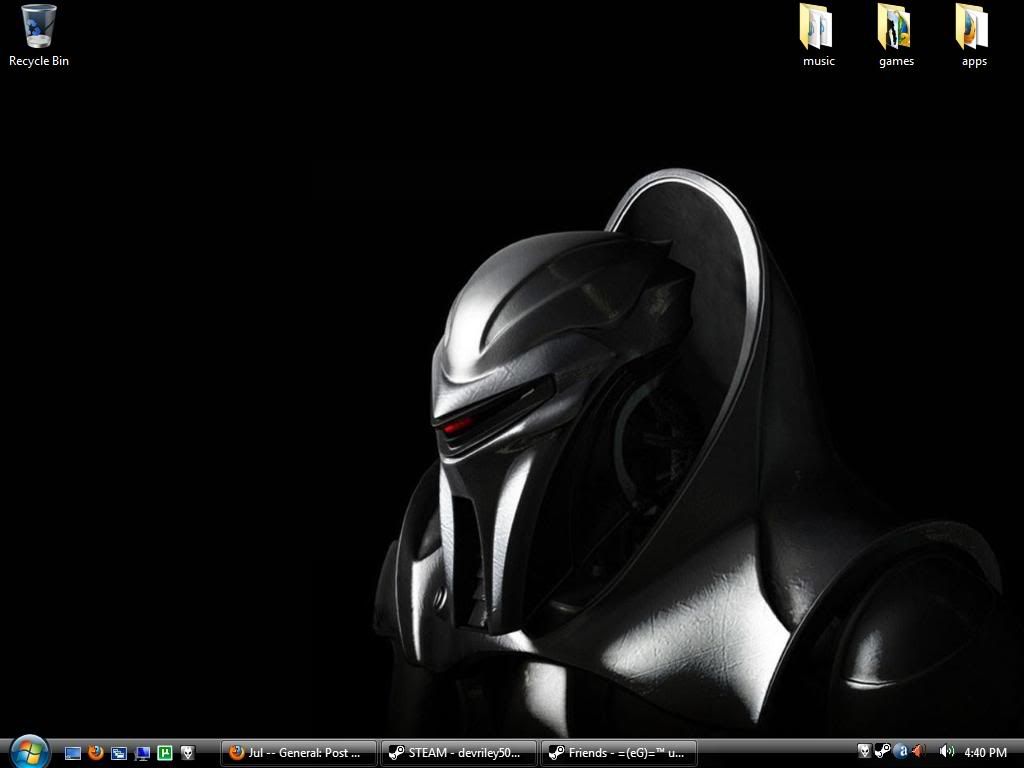Launch Firefox from Quick Launch bar
The width and height of the screenshot is (1024, 768).
click(x=96, y=753)
